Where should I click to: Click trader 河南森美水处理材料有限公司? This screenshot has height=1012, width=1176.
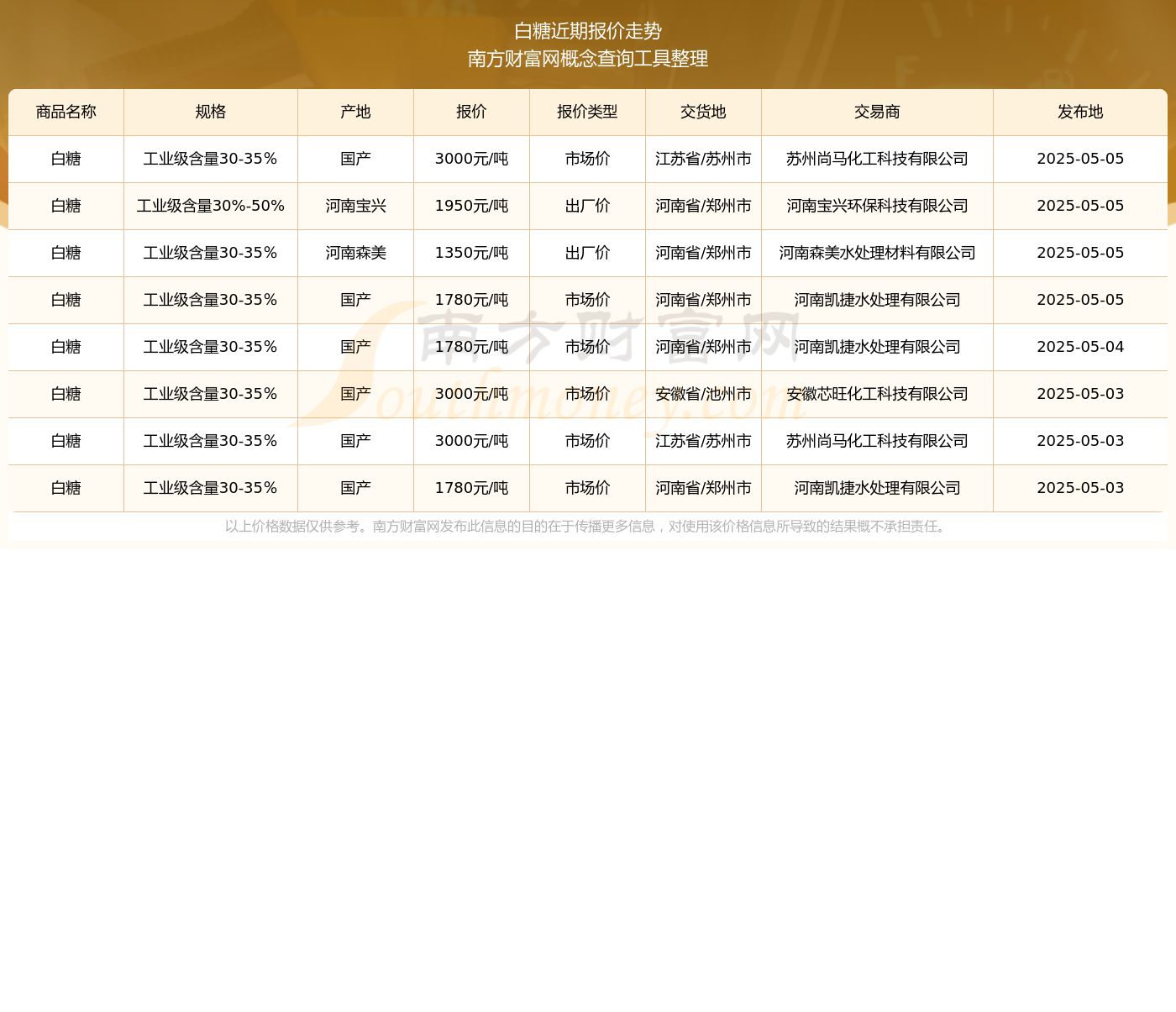click(878, 254)
